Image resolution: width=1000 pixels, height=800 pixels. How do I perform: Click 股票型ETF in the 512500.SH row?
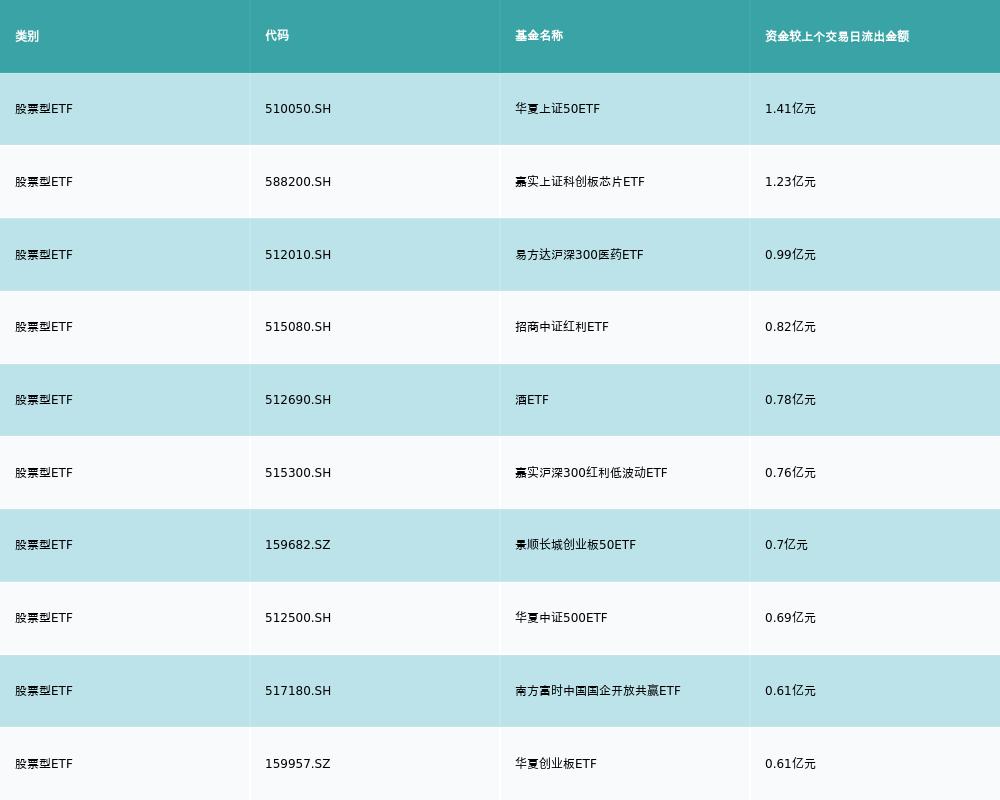pos(44,618)
